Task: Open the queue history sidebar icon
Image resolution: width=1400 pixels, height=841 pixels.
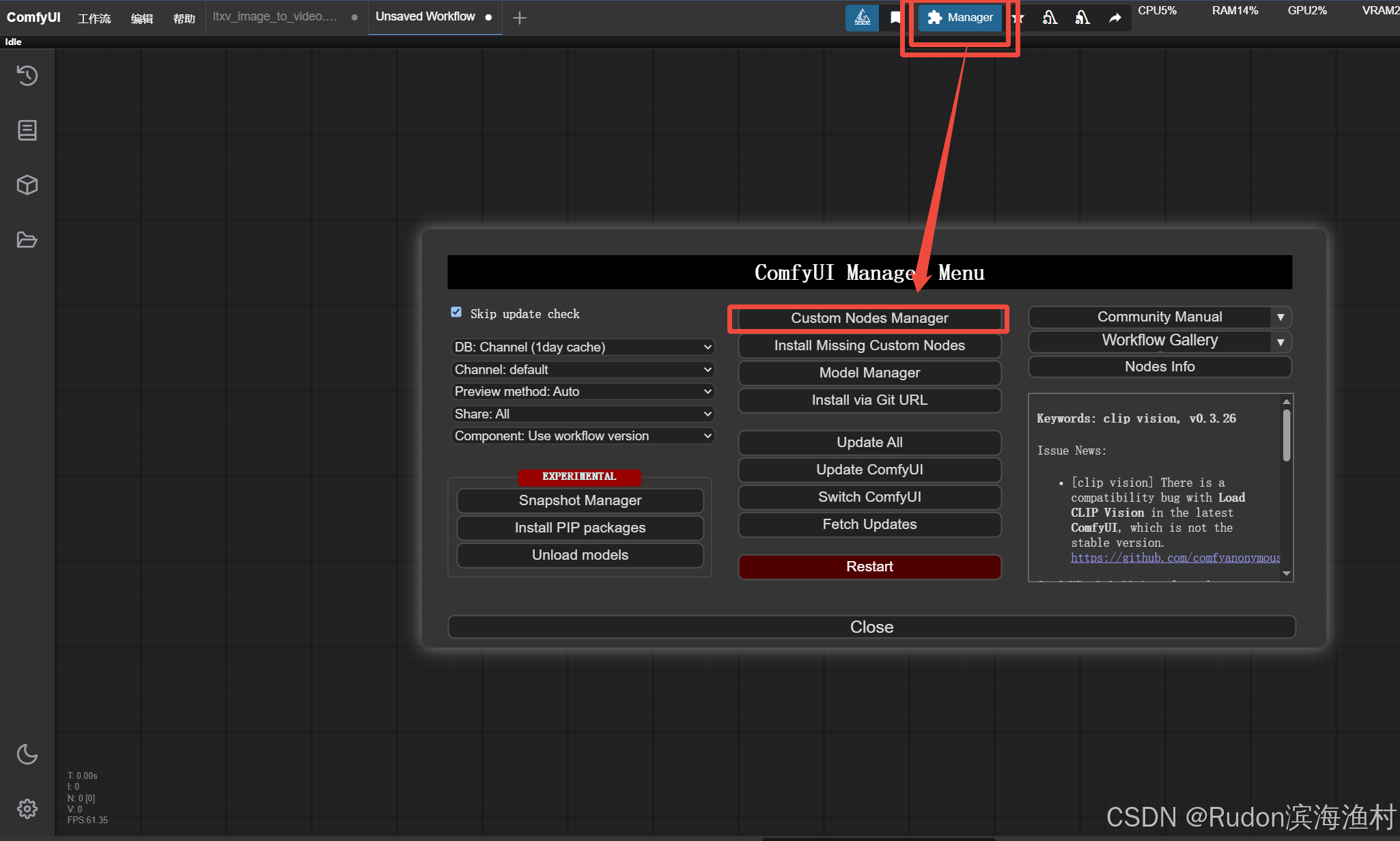Action: (27, 75)
